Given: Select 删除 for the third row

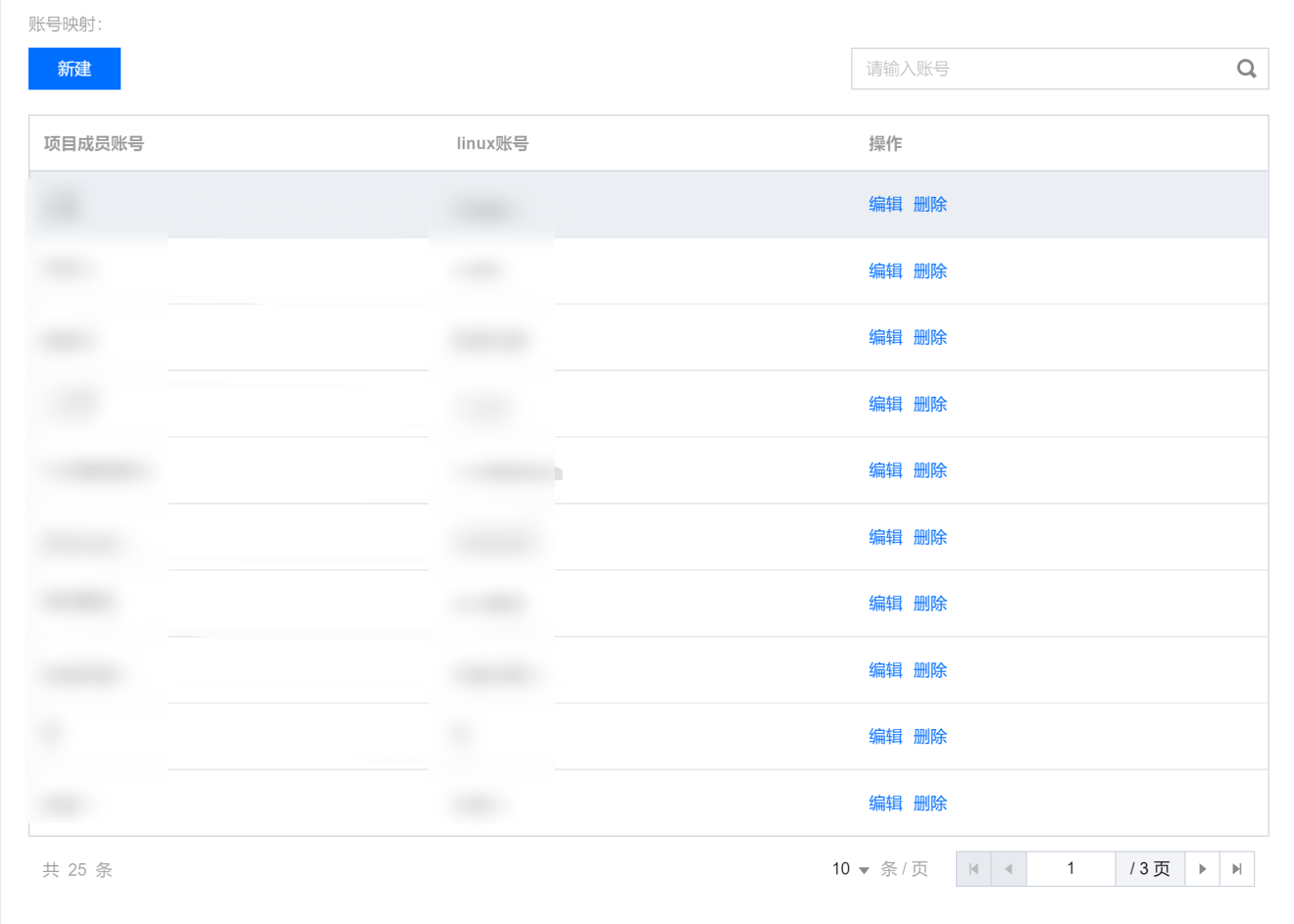Looking at the screenshot, I should [930, 337].
